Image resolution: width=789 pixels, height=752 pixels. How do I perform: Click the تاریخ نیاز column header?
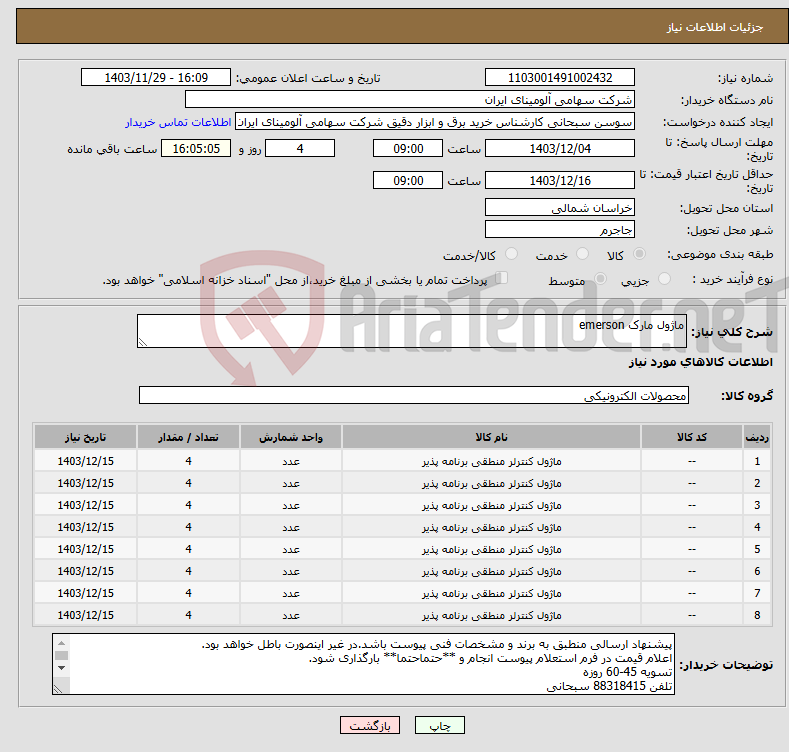coord(86,437)
